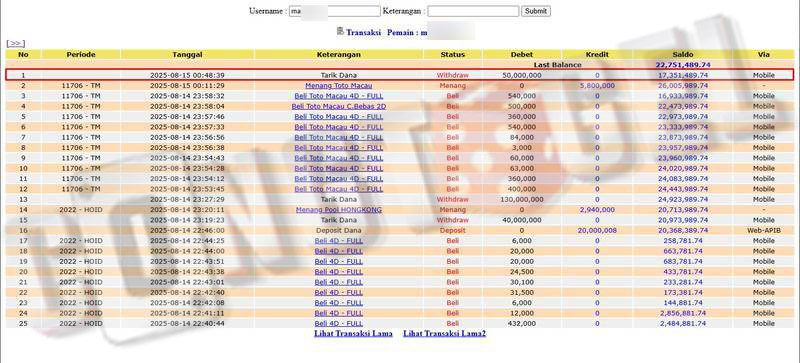
Task: Open the Menang Toto Macau link
Action: (x=339, y=86)
